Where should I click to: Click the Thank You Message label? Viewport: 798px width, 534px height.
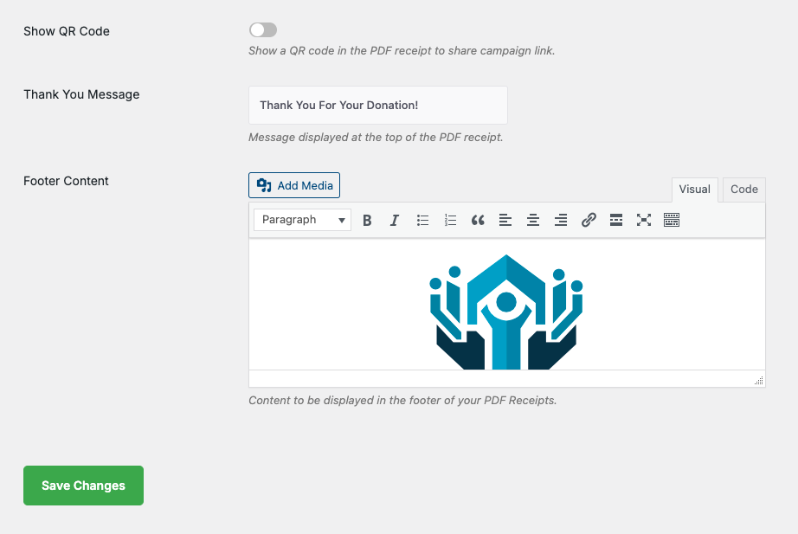click(x=81, y=95)
